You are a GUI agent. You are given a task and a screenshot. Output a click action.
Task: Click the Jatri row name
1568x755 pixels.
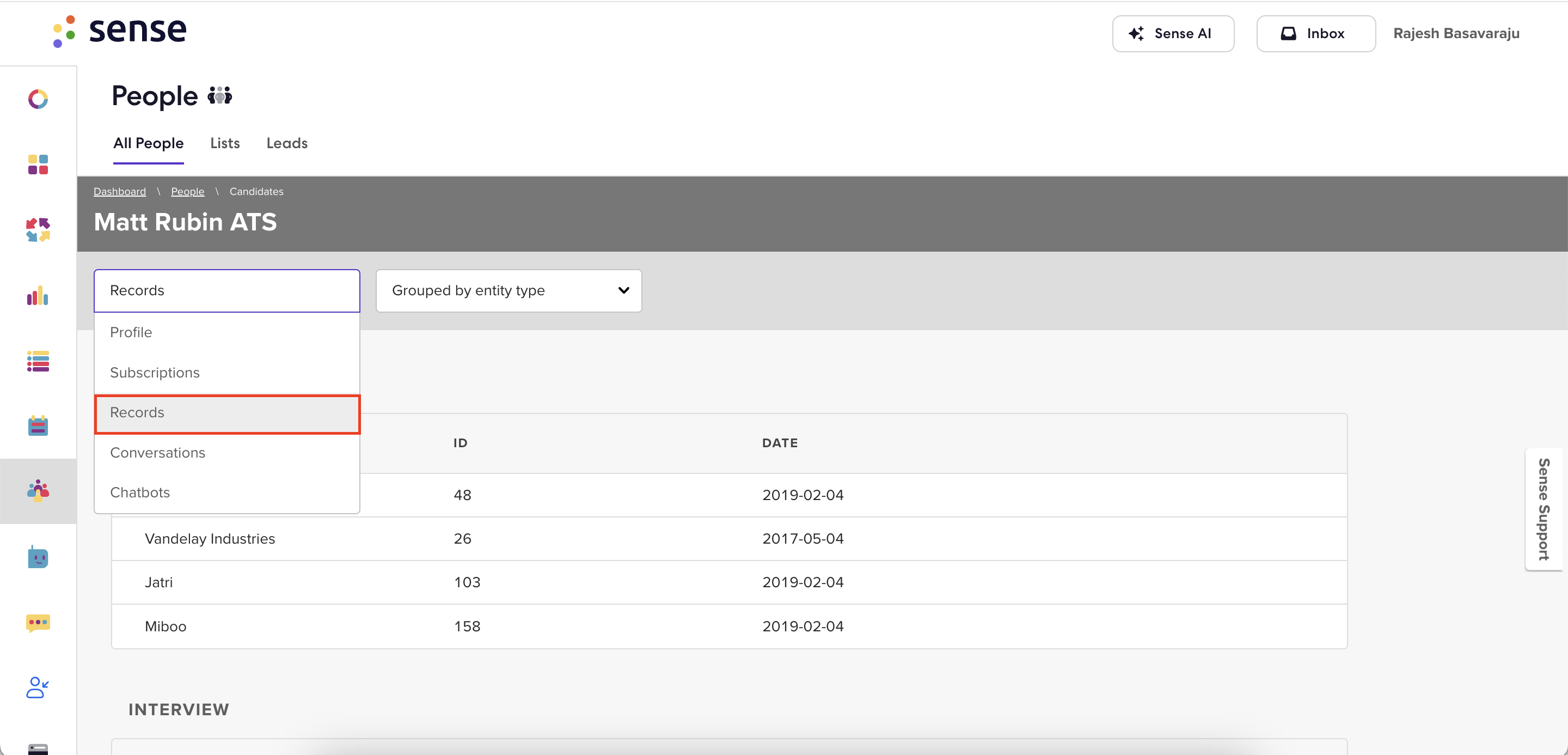(158, 583)
